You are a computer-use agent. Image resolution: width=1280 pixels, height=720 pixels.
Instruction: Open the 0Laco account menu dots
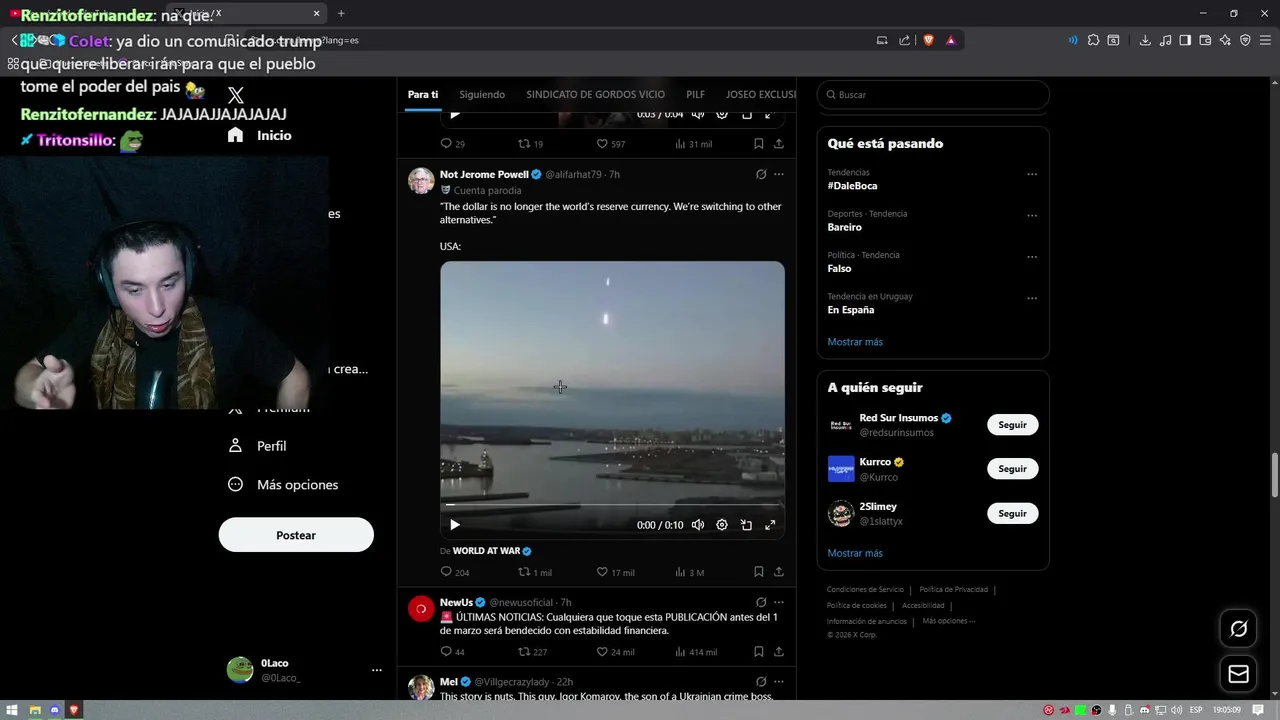coord(377,670)
